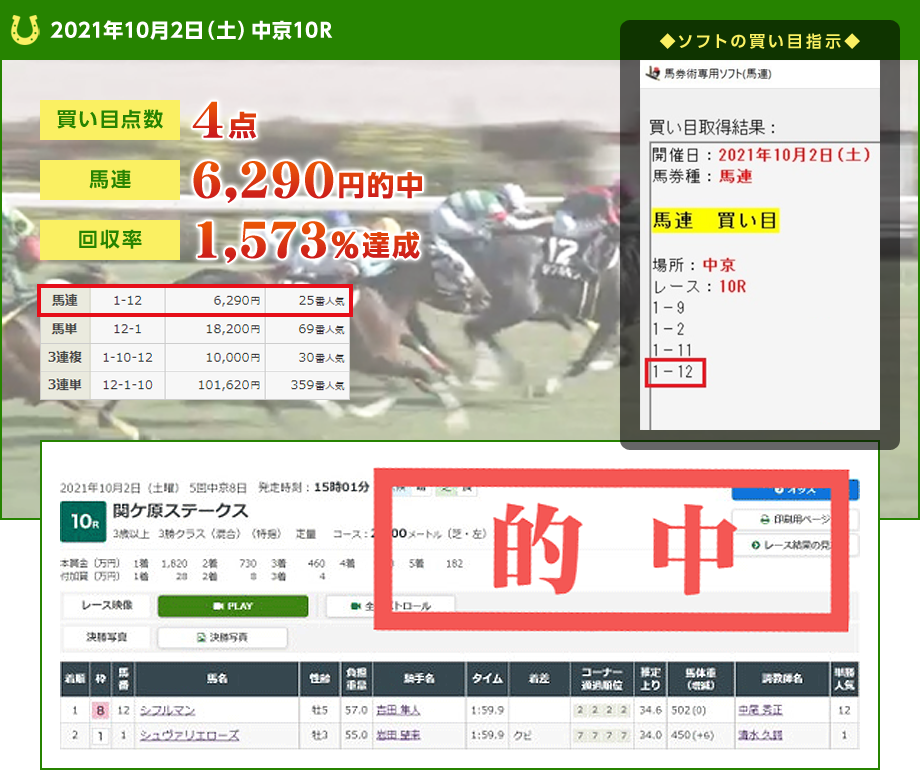920x770 pixels.
Task: Click jockey link 岩田 望来
Action: (400, 735)
